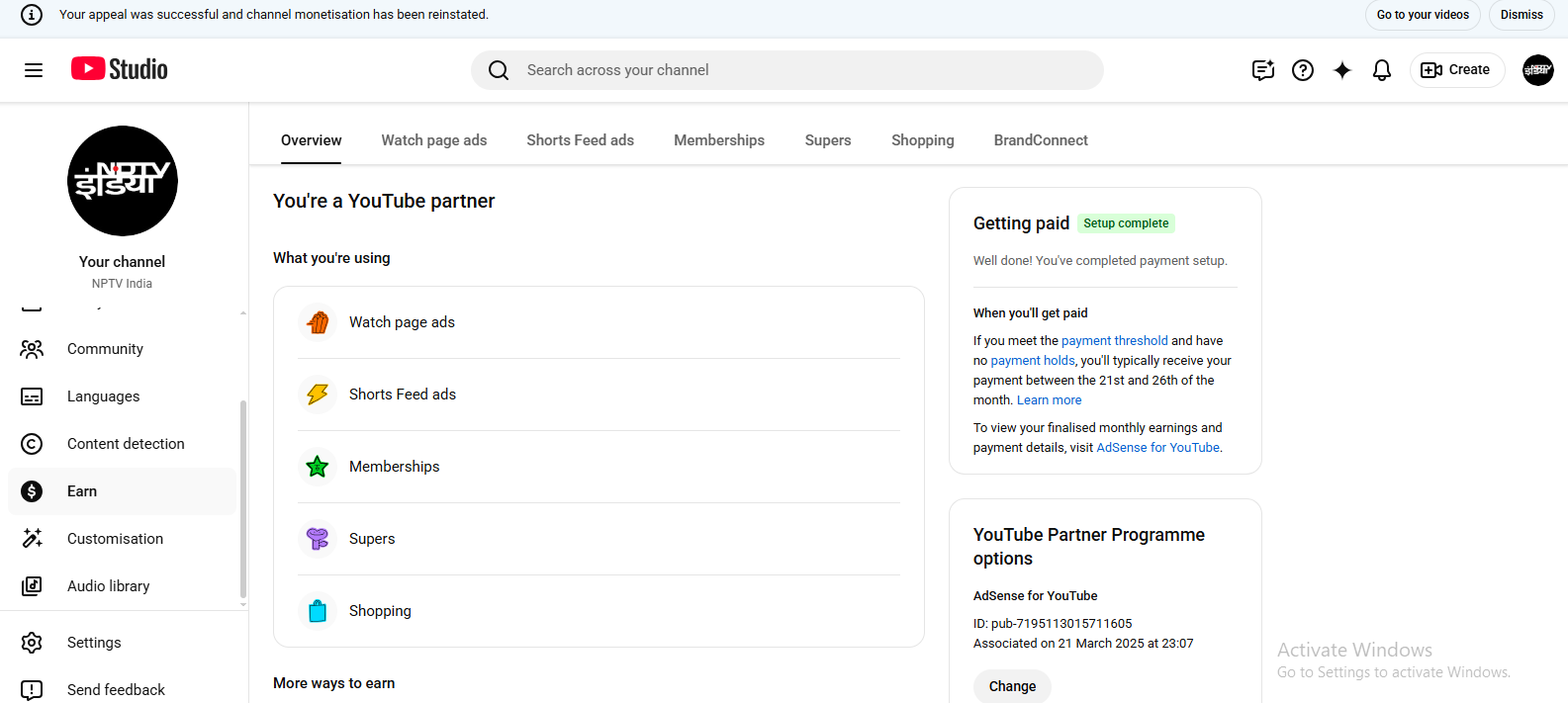Screen dimensions: 1568x703
Task: Open Content detection in the sidebar
Action: pos(126,444)
